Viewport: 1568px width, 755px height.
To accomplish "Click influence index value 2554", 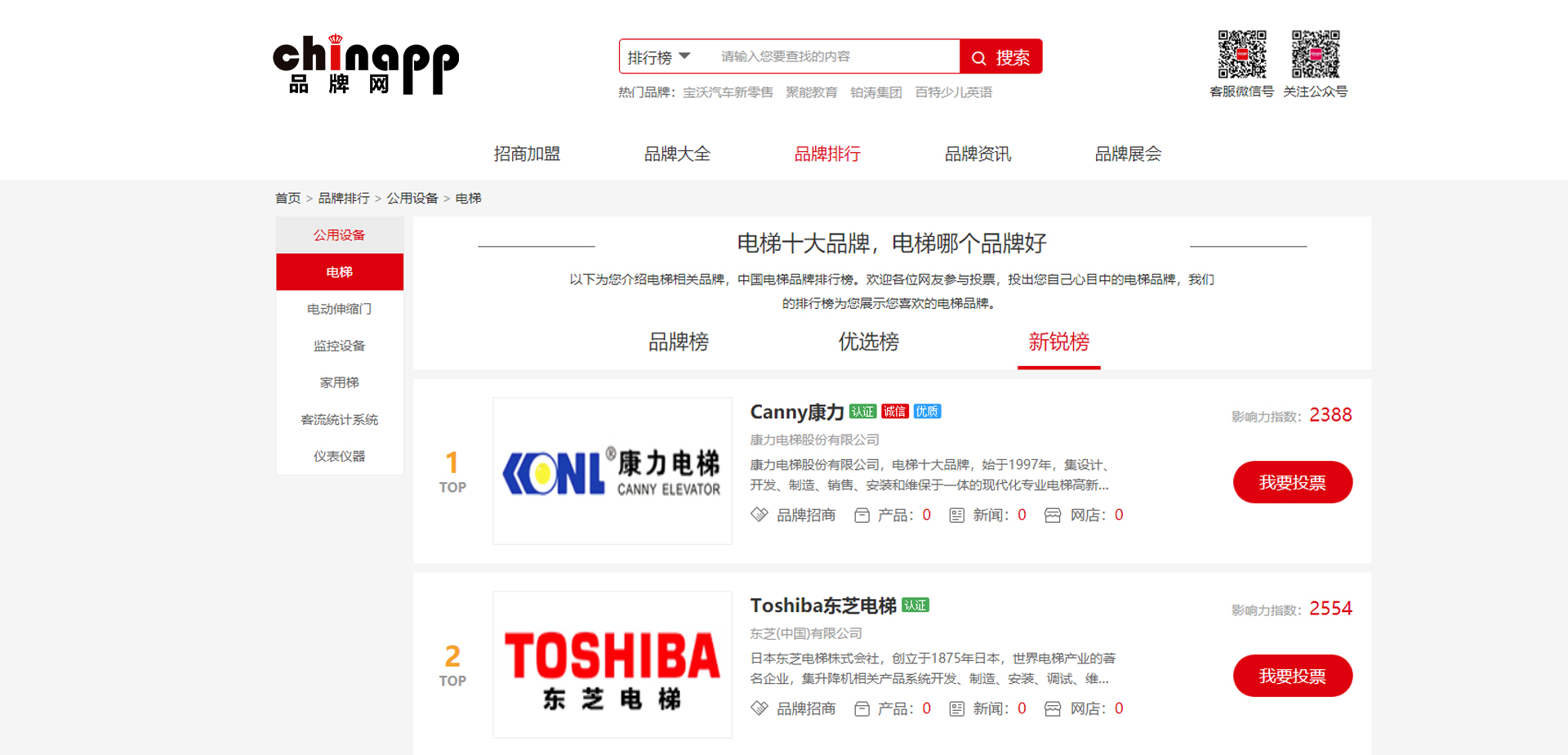I will [1330, 609].
